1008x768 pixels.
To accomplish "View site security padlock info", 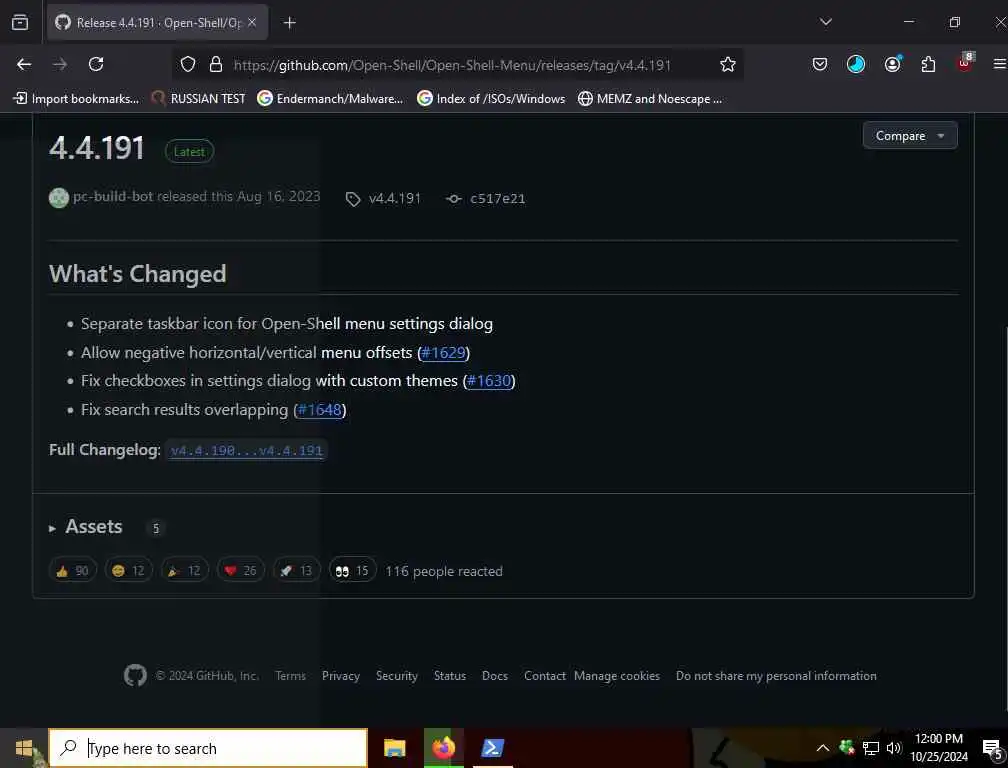I will 216,64.
